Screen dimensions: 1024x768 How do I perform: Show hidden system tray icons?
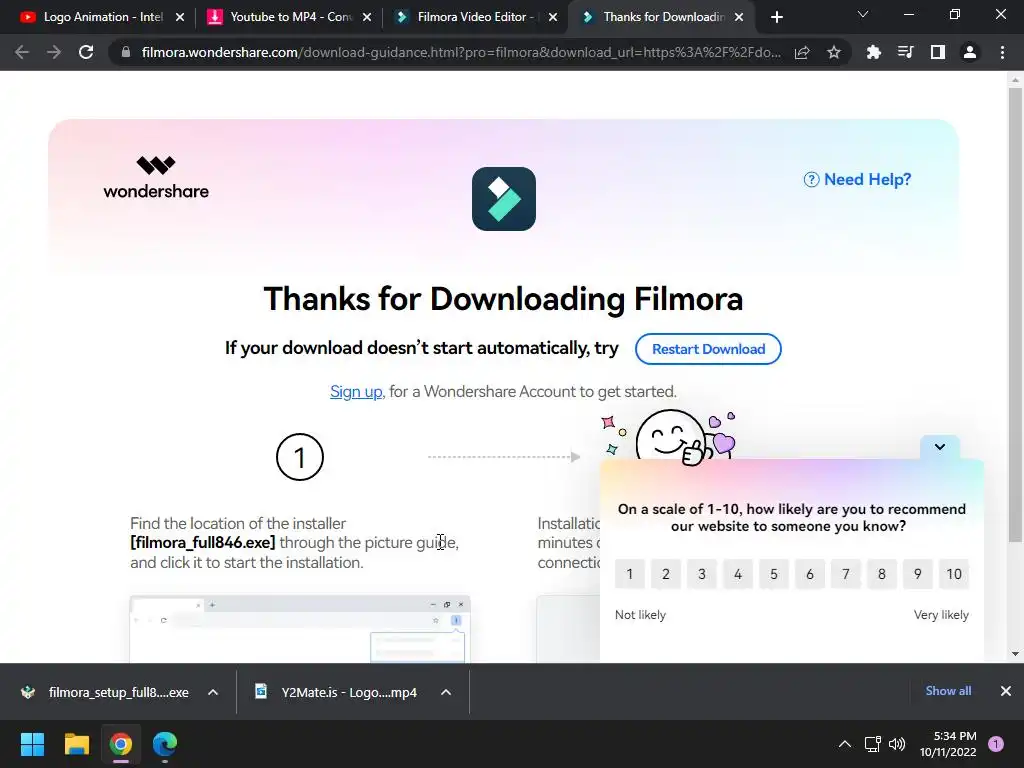(844, 744)
